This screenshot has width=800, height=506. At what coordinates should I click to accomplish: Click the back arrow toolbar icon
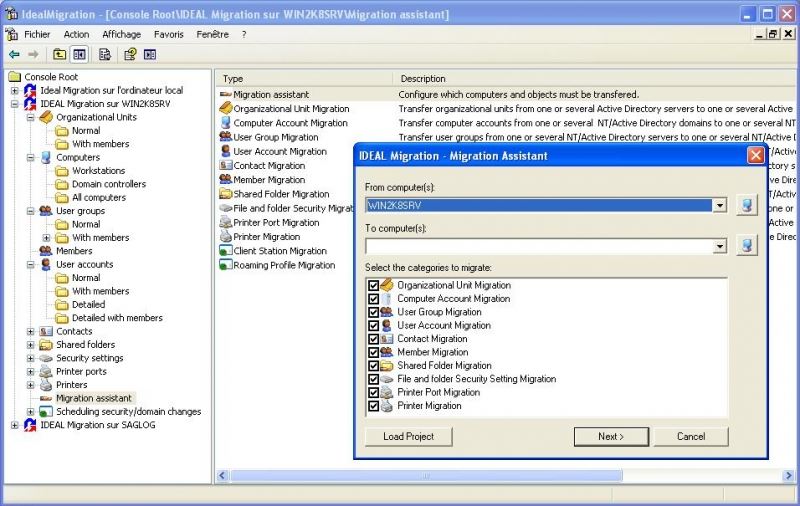point(14,54)
